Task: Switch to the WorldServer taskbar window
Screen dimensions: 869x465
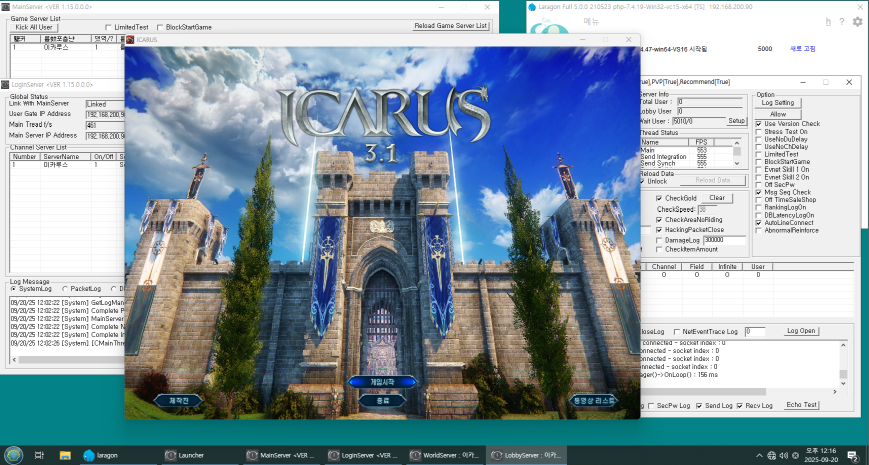Action: coord(445,455)
